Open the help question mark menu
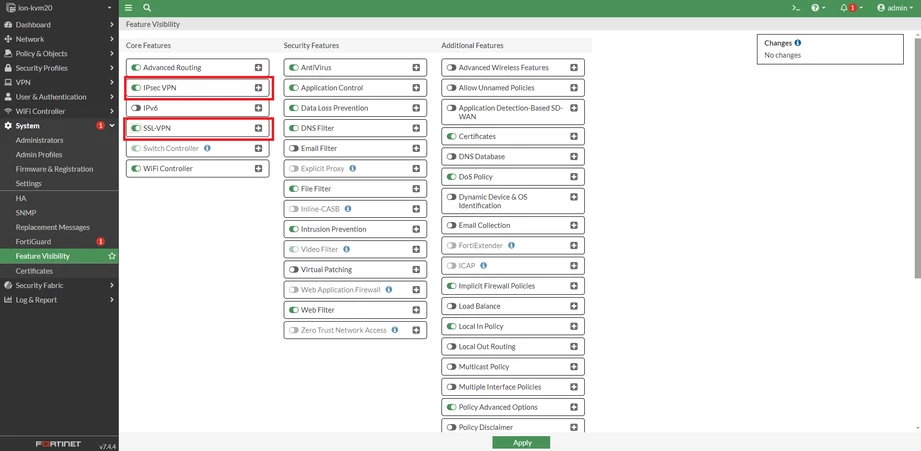The width and height of the screenshot is (921, 451). [818, 8]
